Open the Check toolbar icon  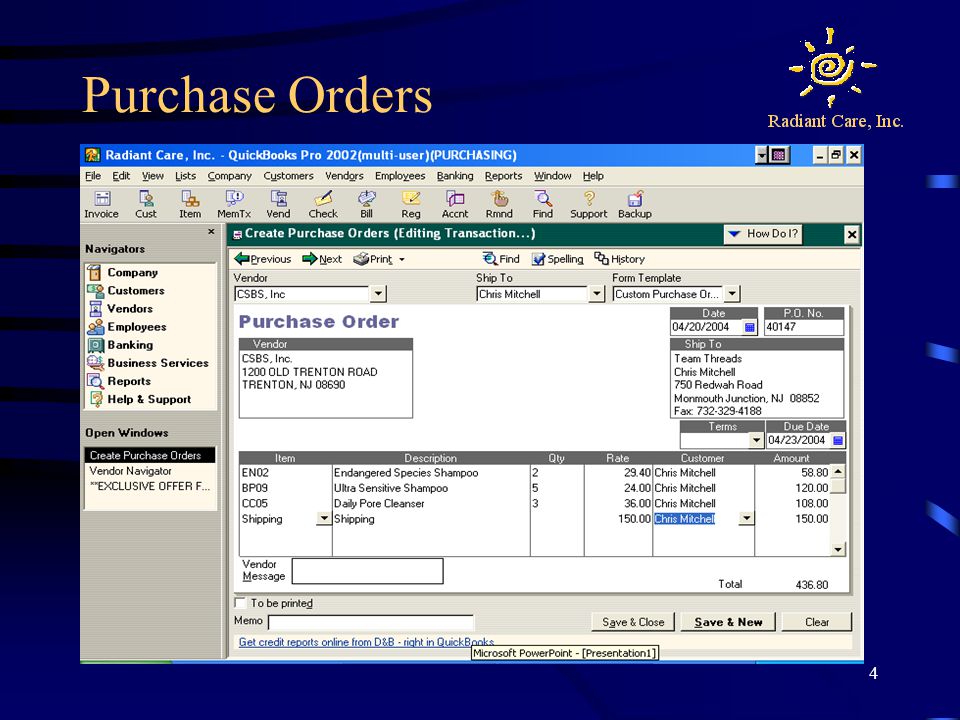323,204
